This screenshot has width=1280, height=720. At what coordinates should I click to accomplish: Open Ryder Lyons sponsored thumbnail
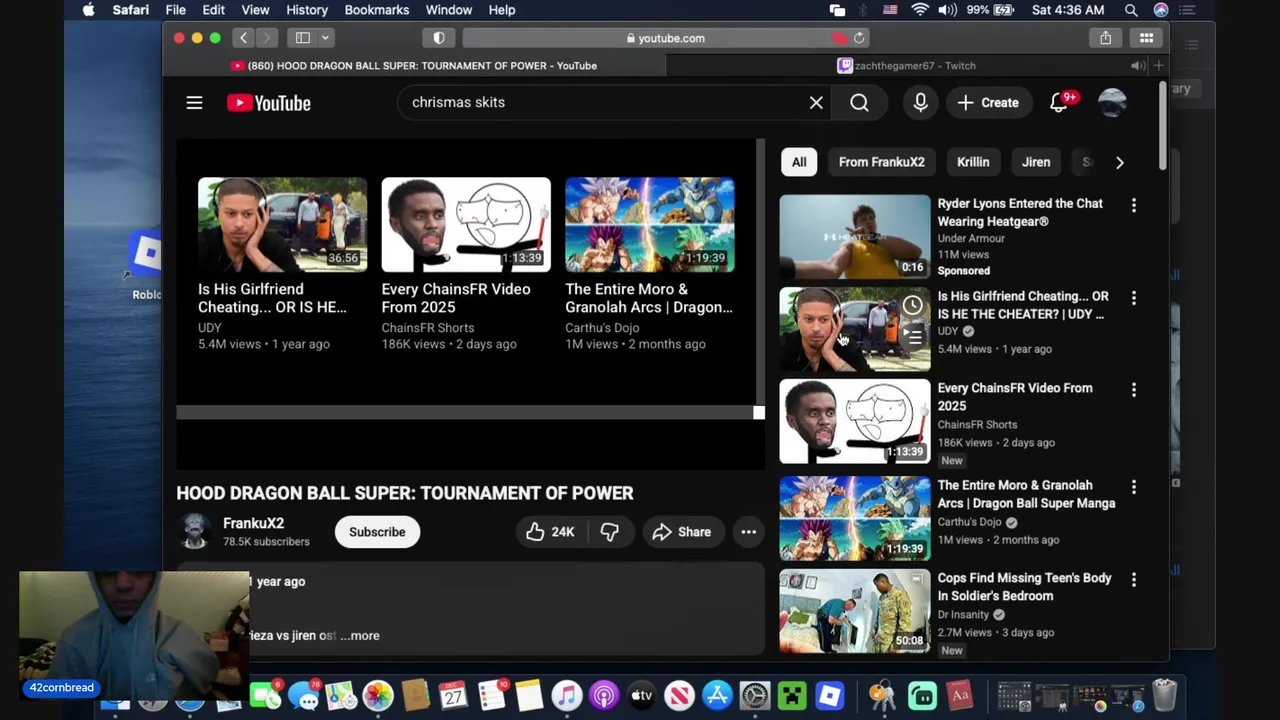(854, 237)
